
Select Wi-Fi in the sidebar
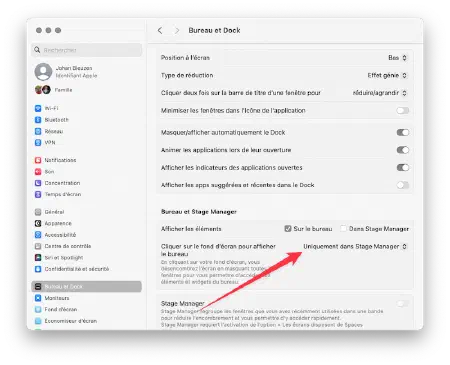click(x=87, y=108)
